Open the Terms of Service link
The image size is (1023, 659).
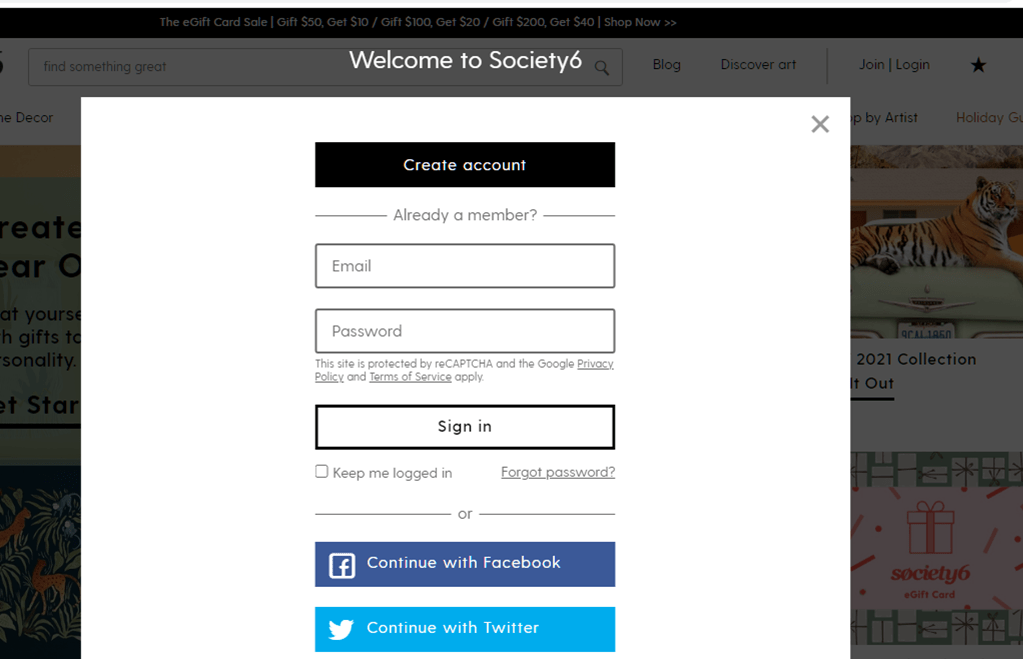click(410, 376)
